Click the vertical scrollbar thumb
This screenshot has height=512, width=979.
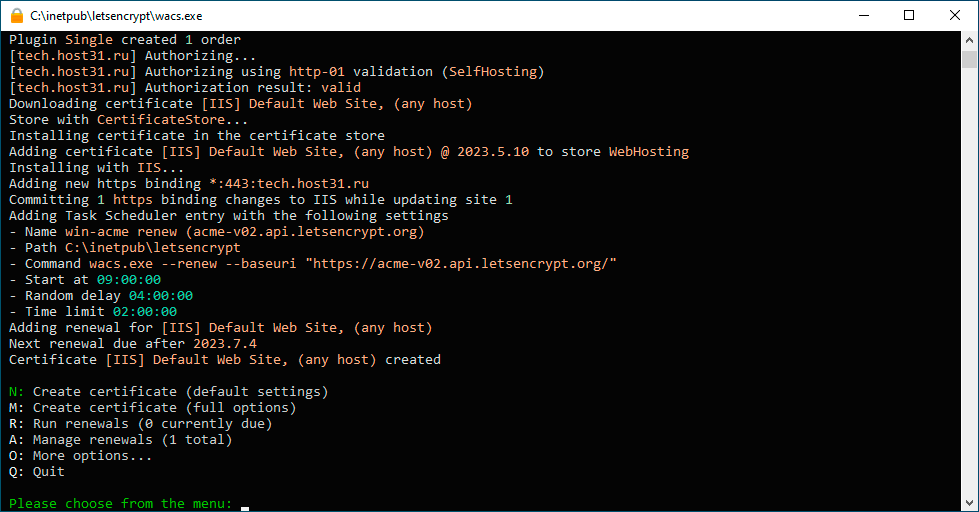pyautogui.click(x=969, y=60)
